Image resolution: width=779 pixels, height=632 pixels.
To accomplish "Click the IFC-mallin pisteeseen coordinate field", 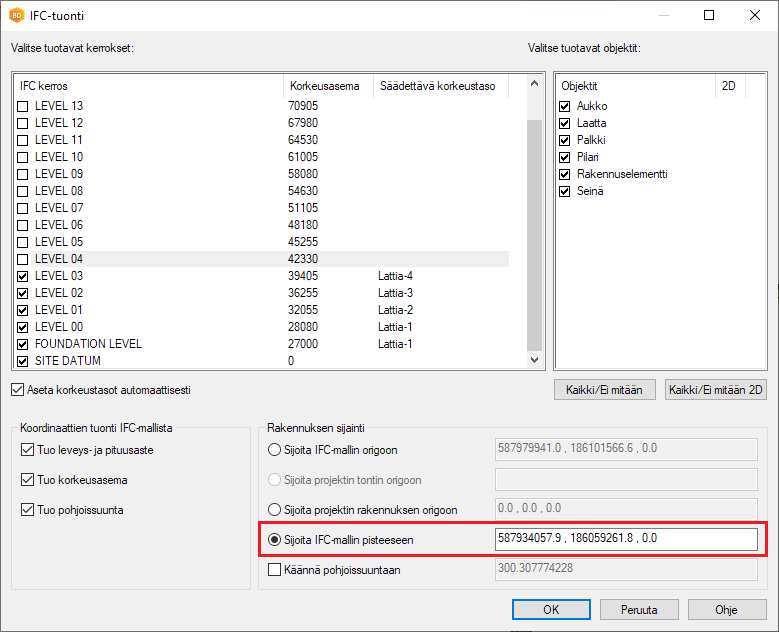I will pyautogui.click(x=626, y=539).
